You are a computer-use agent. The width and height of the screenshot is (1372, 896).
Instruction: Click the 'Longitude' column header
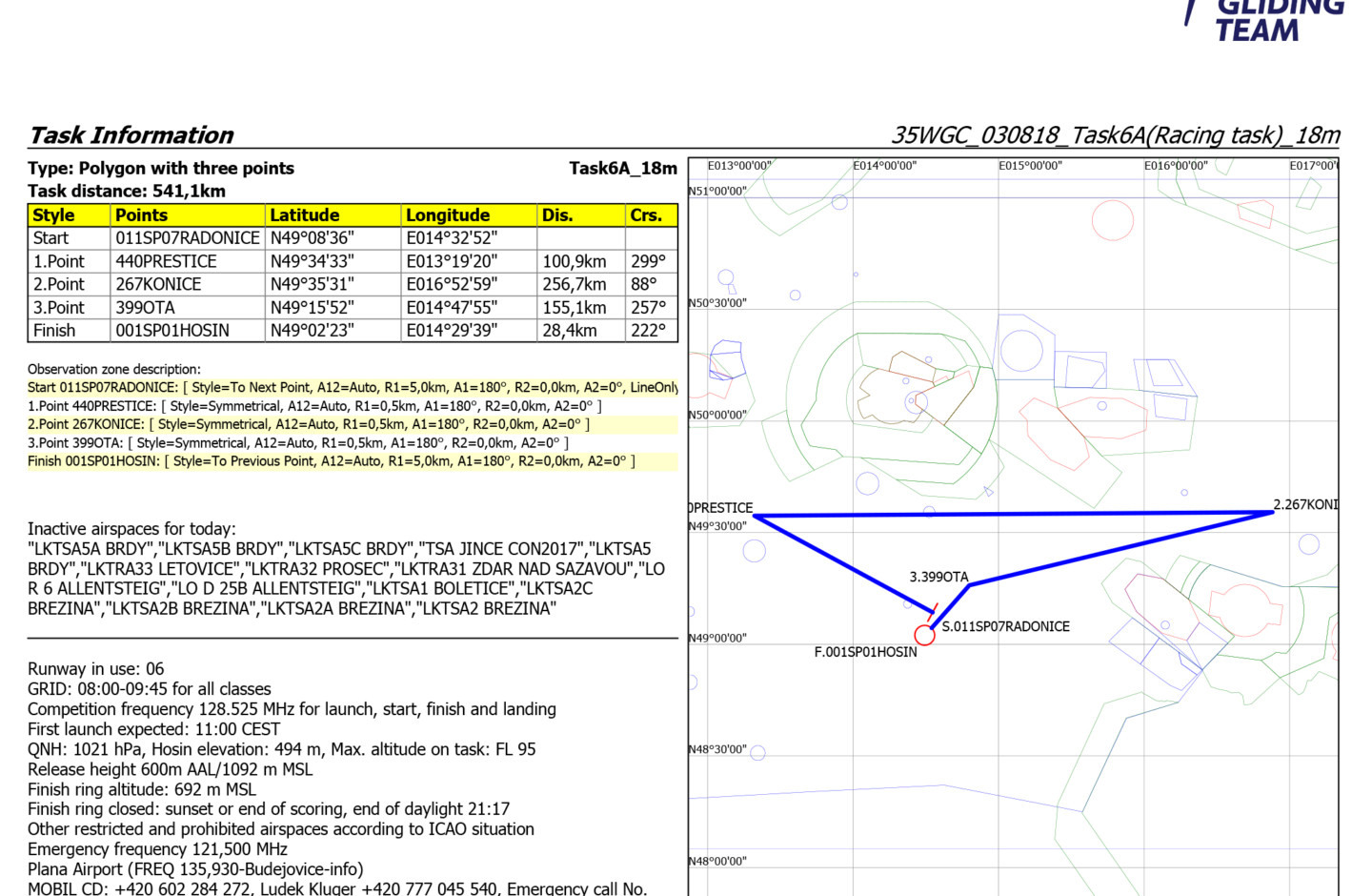click(x=447, y=215)
